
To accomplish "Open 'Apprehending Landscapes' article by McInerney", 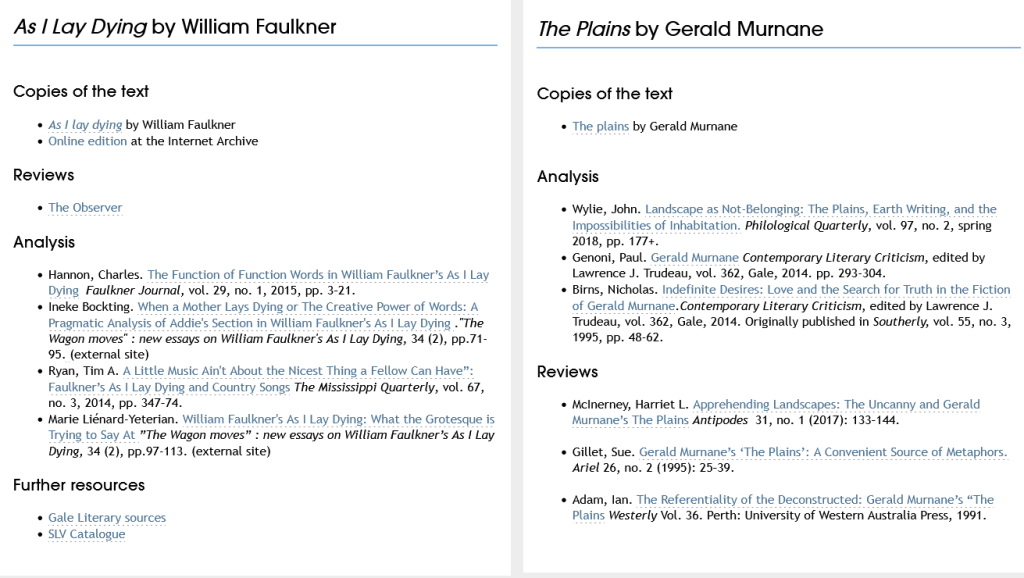I will tap(836, 405).
